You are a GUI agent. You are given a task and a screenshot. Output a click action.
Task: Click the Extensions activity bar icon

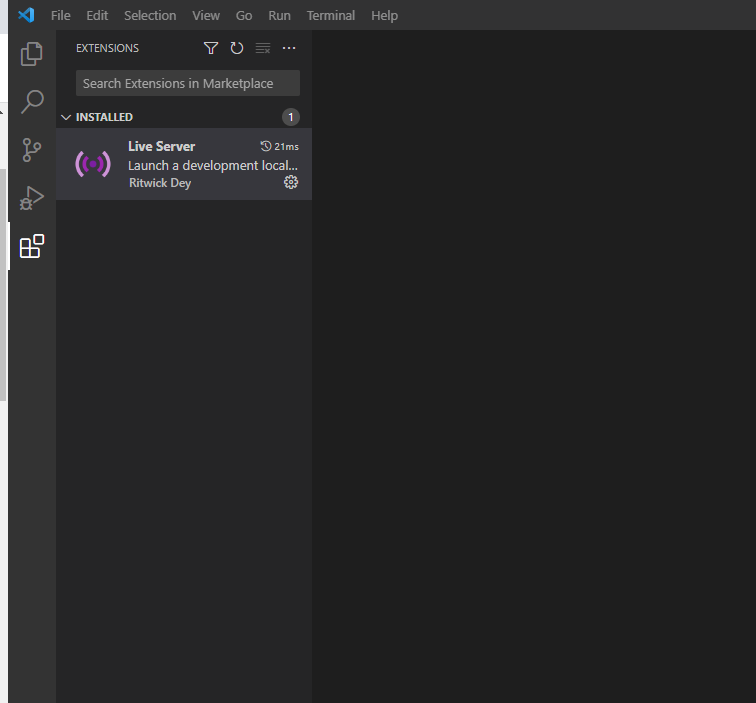(x=32, y=246)
